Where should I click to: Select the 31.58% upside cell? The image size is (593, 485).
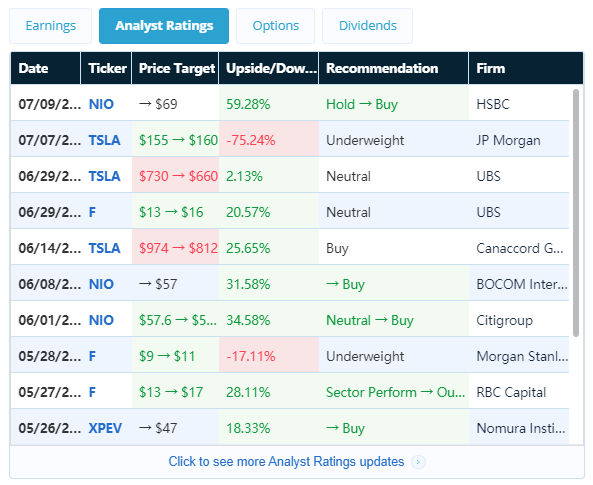pyautogui.click(x=269, y=284)
